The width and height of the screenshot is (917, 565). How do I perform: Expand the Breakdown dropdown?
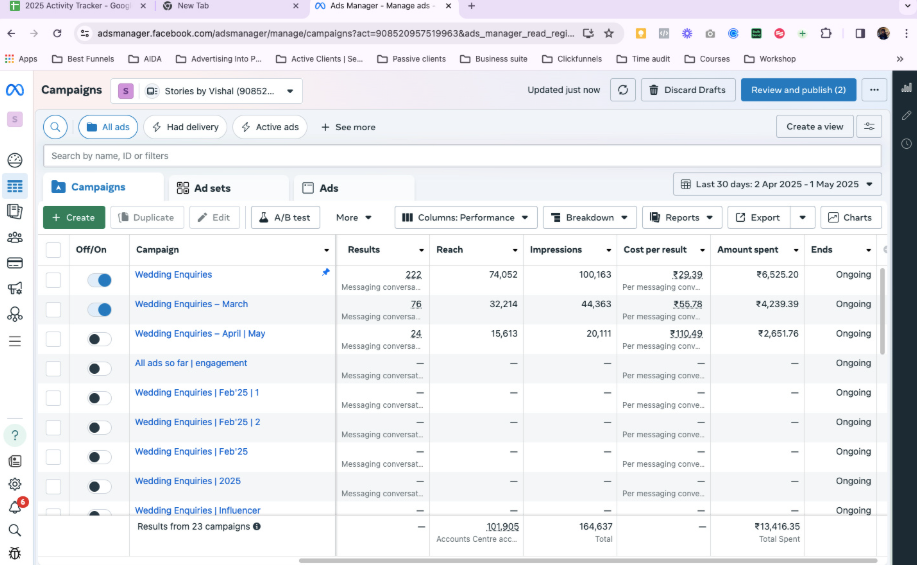pos(591,217)
